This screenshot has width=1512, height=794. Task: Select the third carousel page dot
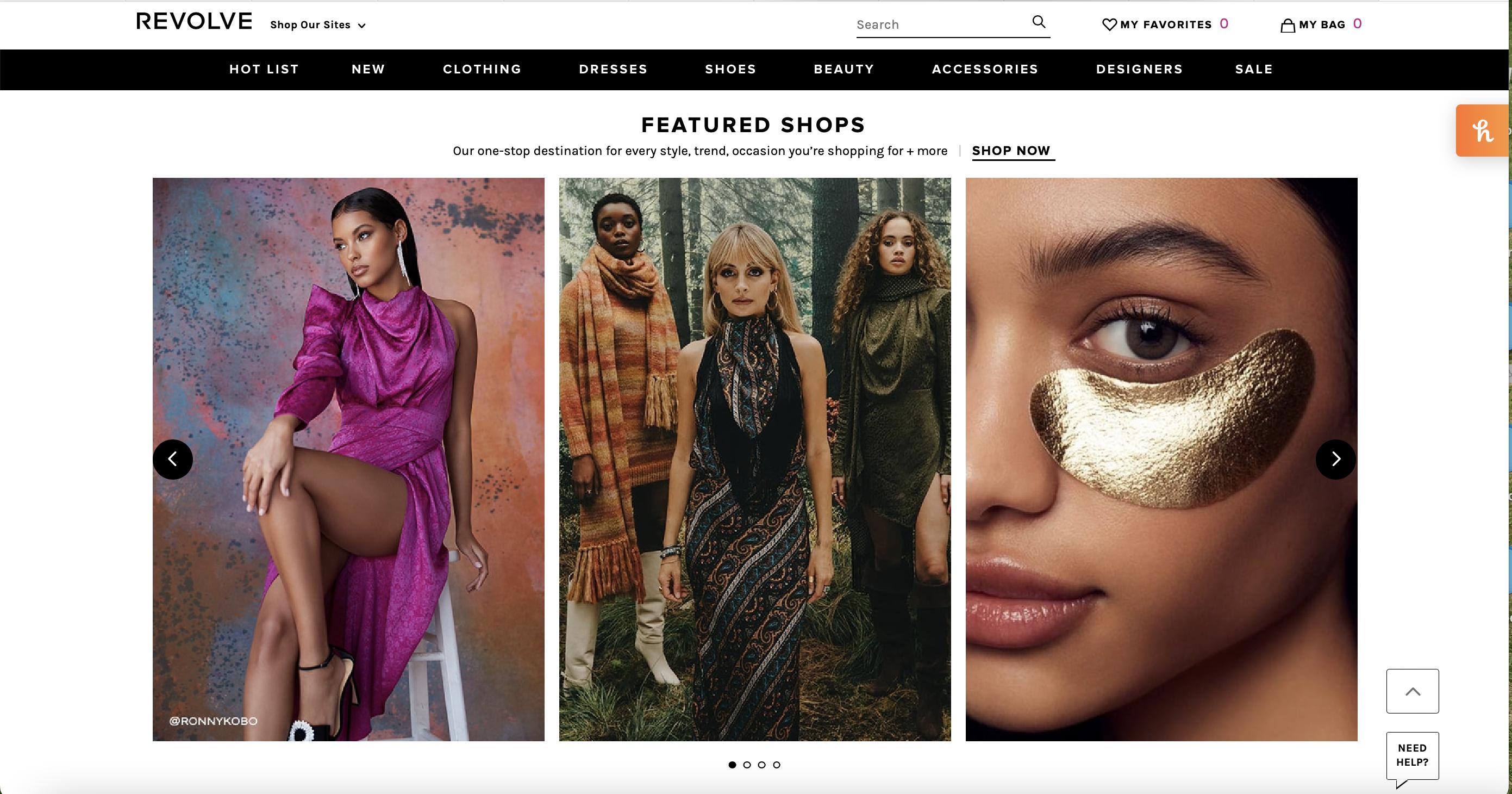click(x=761, y=765)
